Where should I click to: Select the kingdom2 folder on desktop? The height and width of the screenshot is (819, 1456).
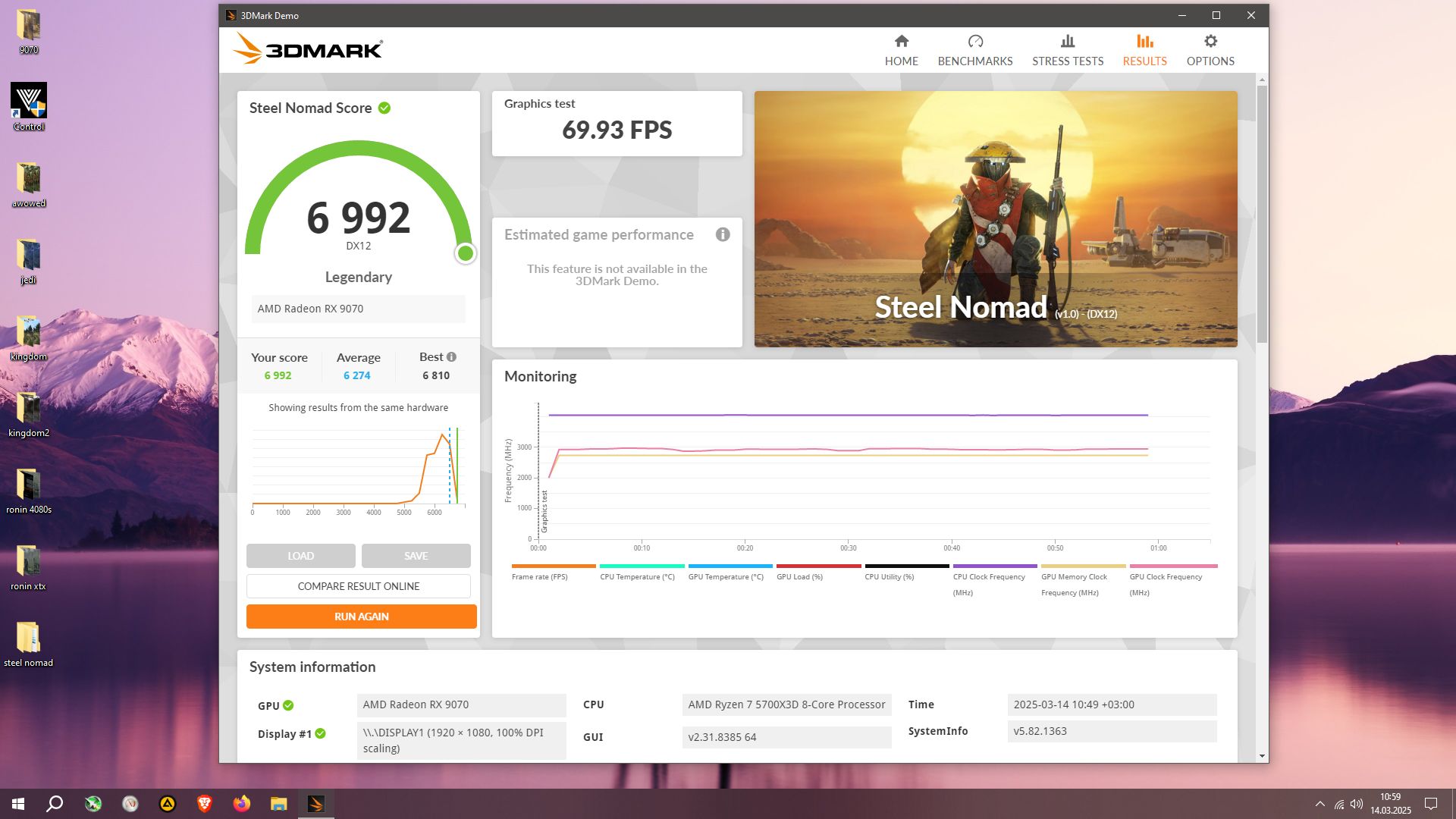pyautogui.click(x=29, y=415)
